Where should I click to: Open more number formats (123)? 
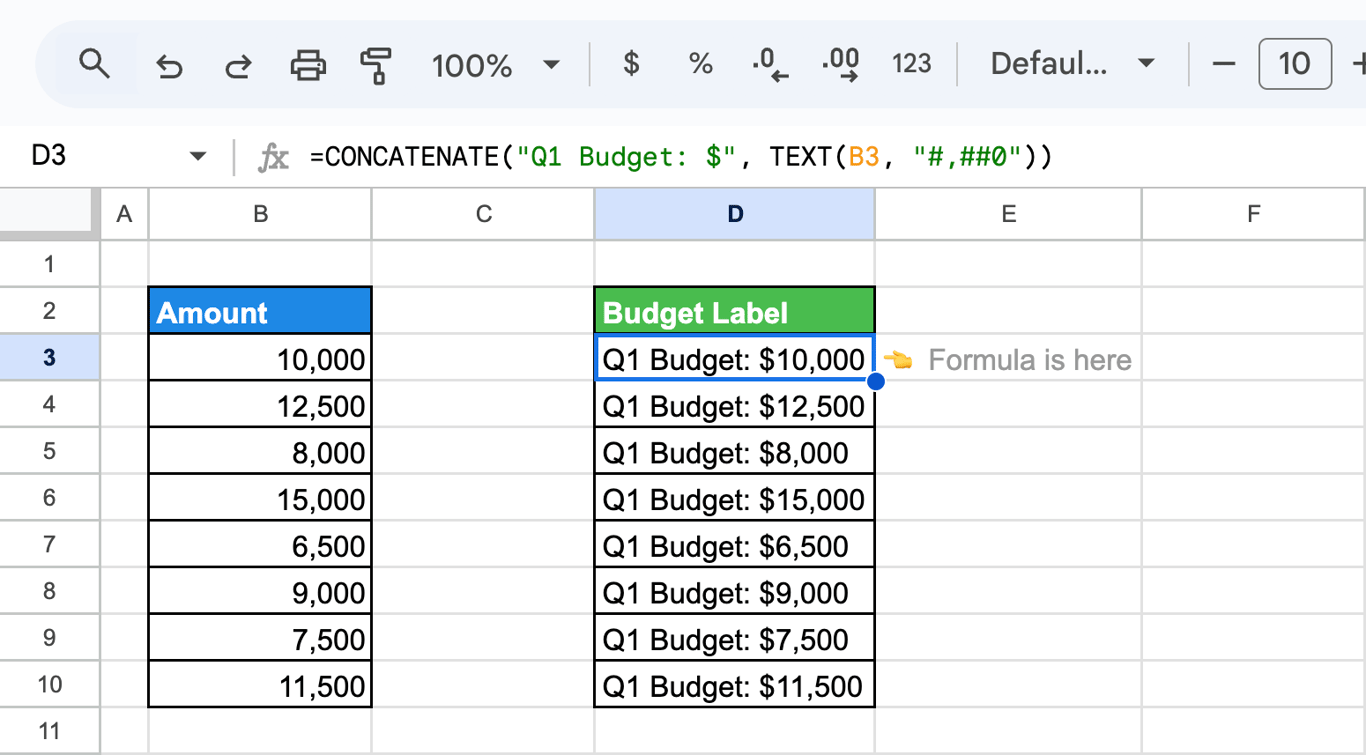[911, 64]
